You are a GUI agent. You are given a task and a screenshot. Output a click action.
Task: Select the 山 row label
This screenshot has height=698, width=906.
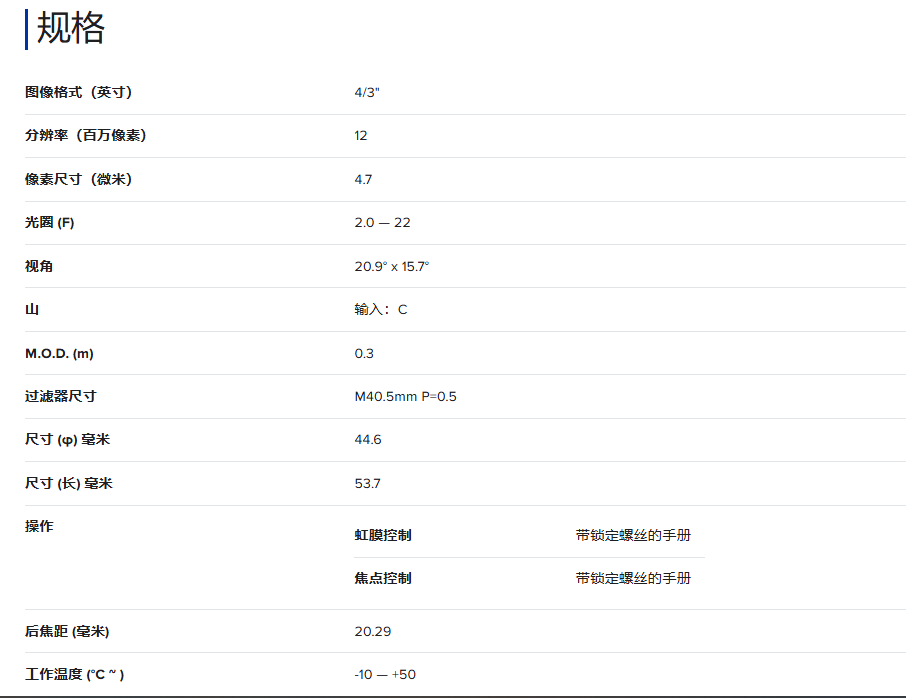[x=32, y=310]
